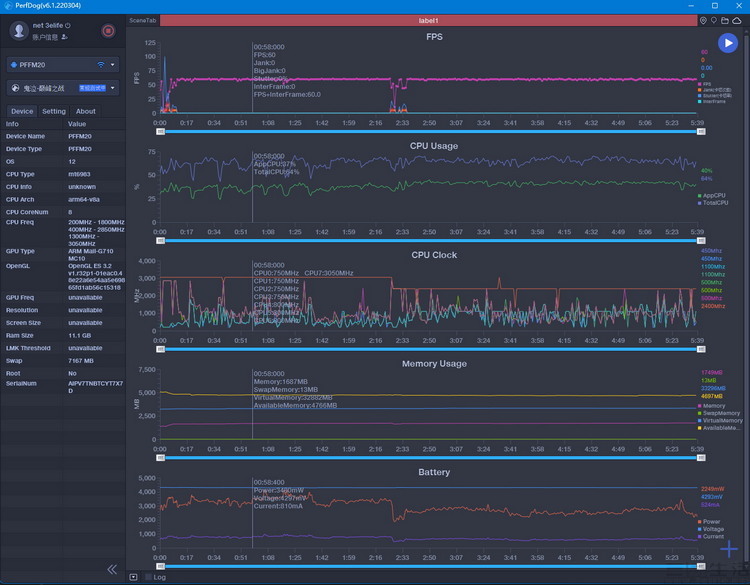The width and height of the screenshot is (750, 585).
Task: Click left range handle under CPU Usage chart
Action: click(x=161, y=241)
